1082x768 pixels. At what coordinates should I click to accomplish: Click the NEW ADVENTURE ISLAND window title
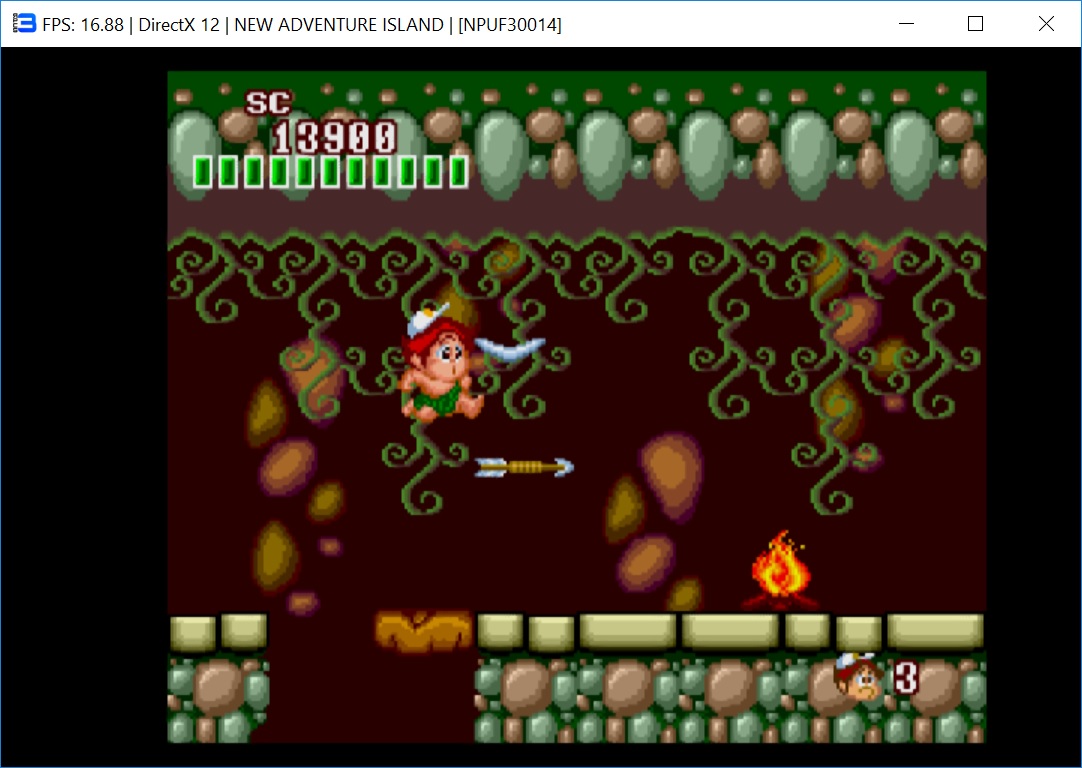[339, 25]
